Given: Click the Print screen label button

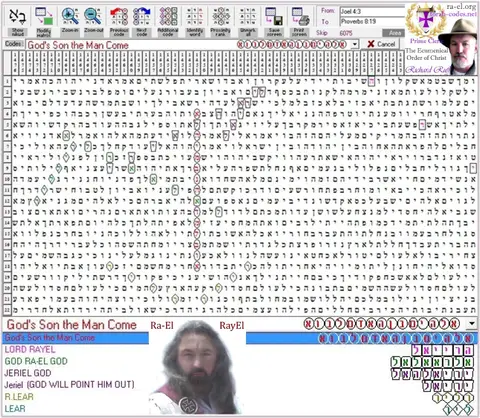Looking at the screenshot, I should [300, 32].
